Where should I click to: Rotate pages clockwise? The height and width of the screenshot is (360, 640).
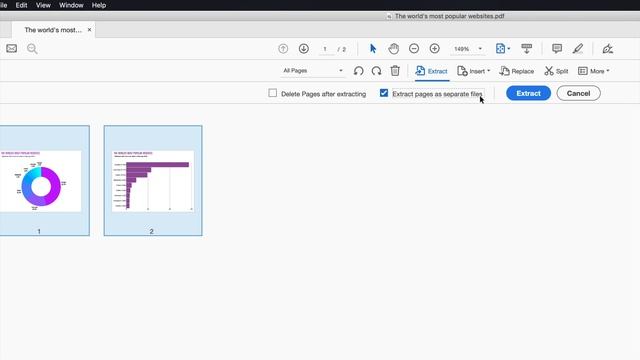pyautogui.click(x=376, y=71)
